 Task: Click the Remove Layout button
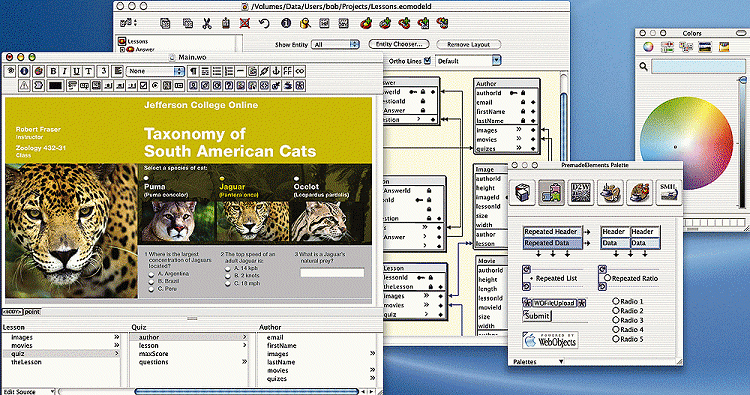tap(468, 44)
